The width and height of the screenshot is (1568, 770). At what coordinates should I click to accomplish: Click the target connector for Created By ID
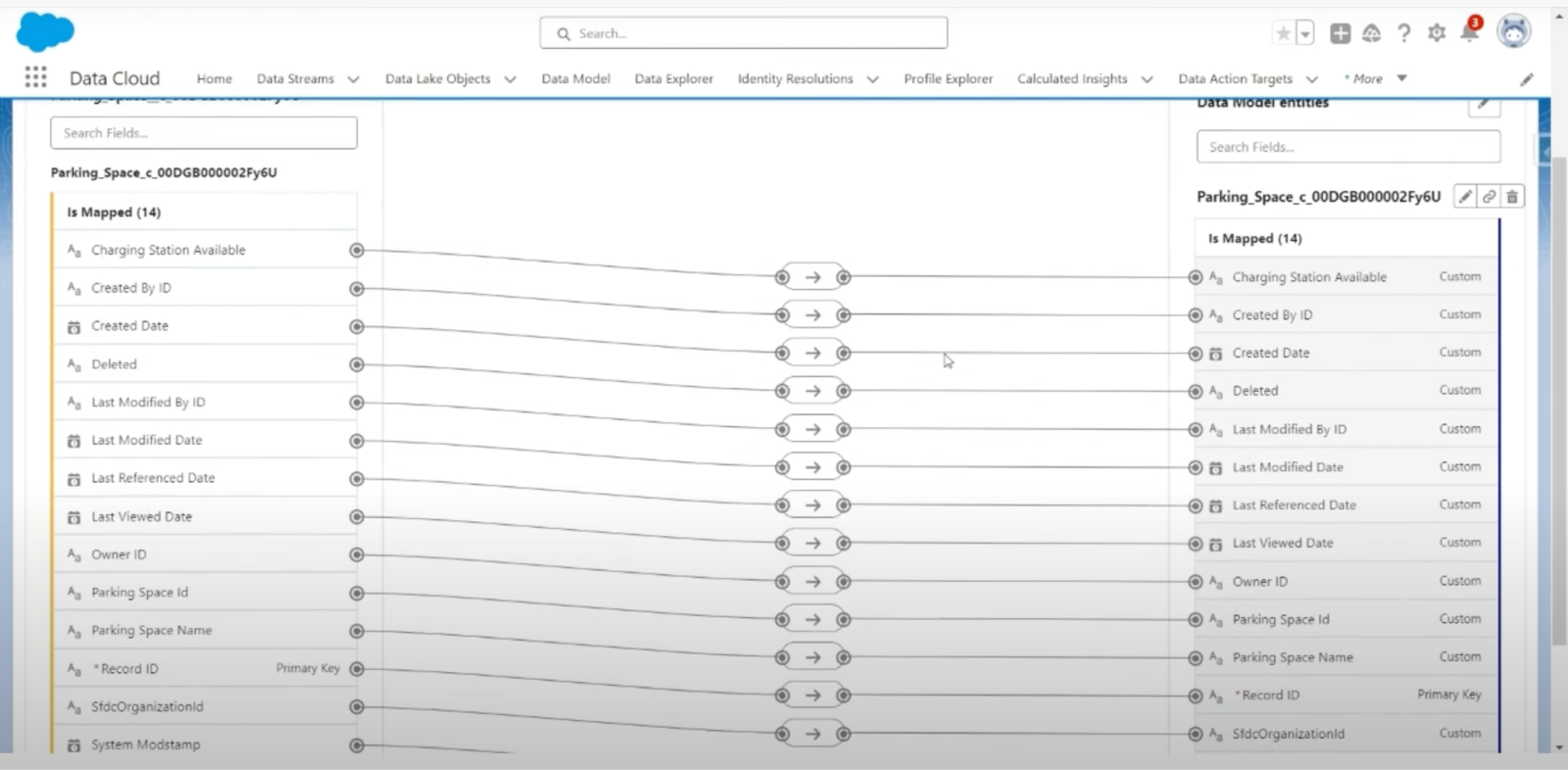(1196, 315)
